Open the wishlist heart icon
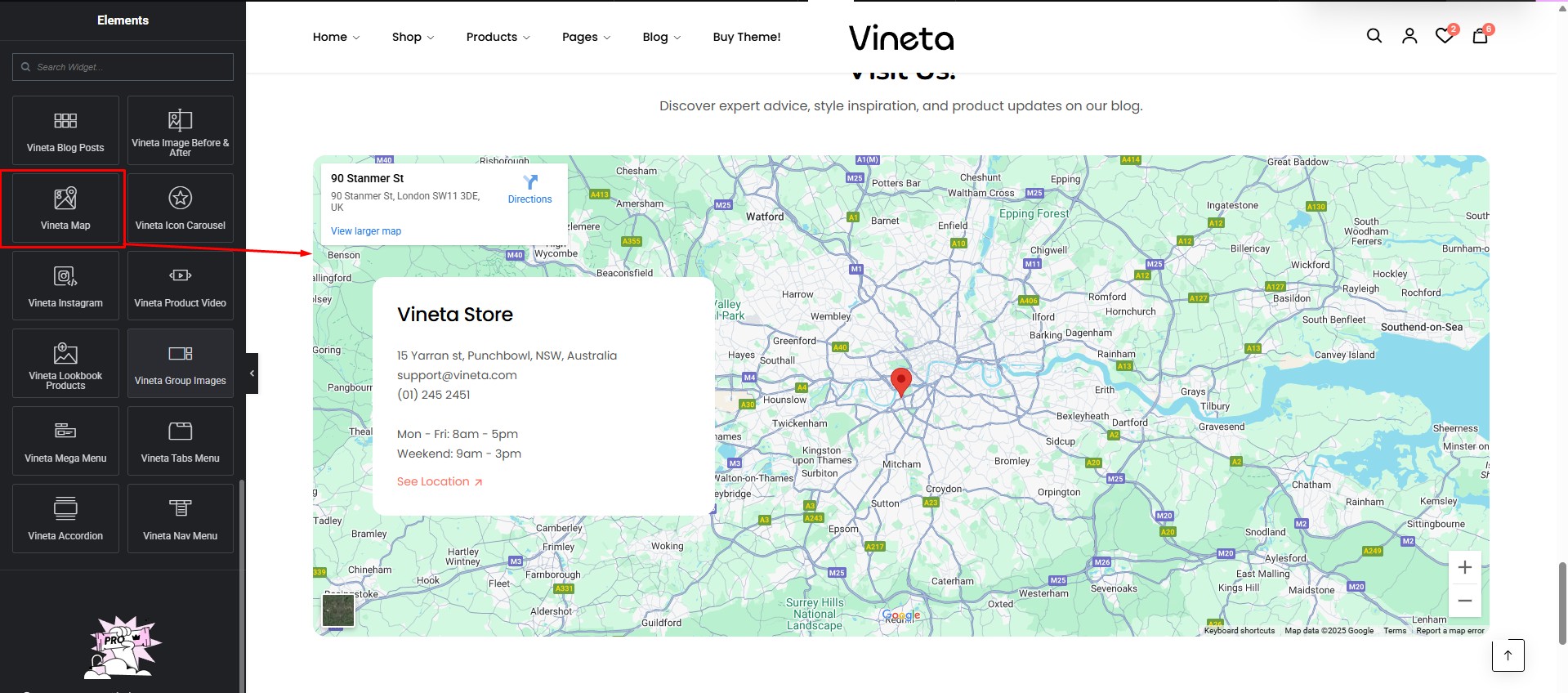The height and width of the screenshot is (693, 1568). coord(1445,35)
